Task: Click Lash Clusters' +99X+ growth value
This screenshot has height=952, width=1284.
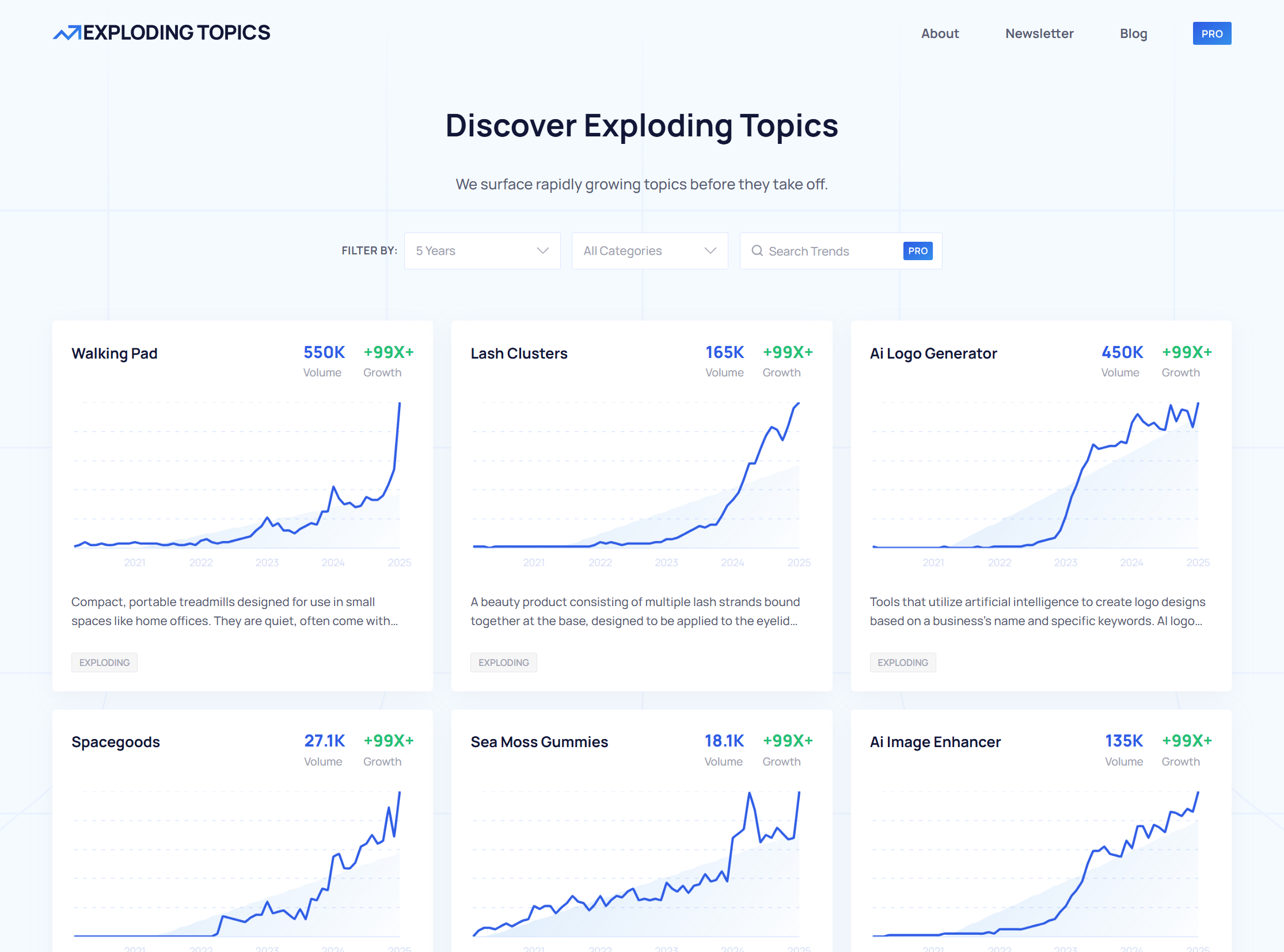Action: (787, 352)
